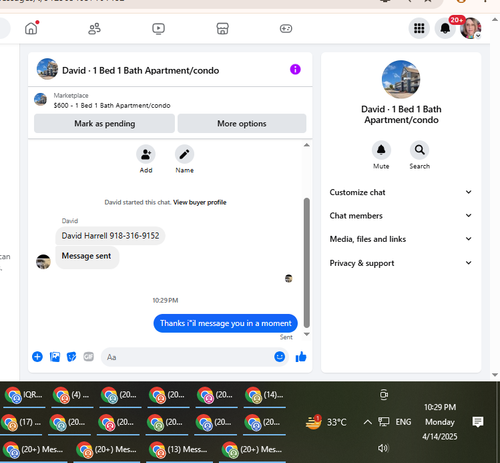The width and height of the screenshot is (500, 463).
Task: Click the Meet Now camera icon in the system tray
Action: tap(384, 395)
